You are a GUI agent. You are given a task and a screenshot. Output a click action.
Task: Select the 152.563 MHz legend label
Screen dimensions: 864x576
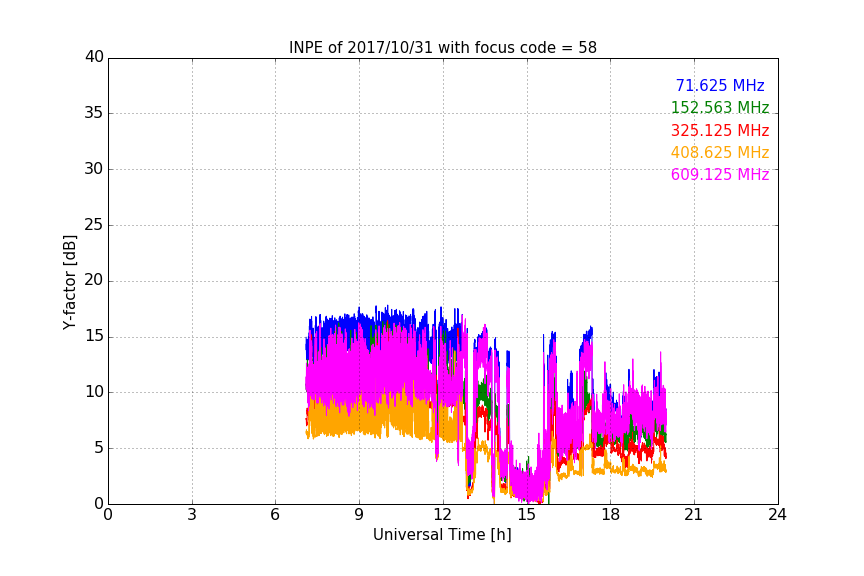[x=720, y=107]
